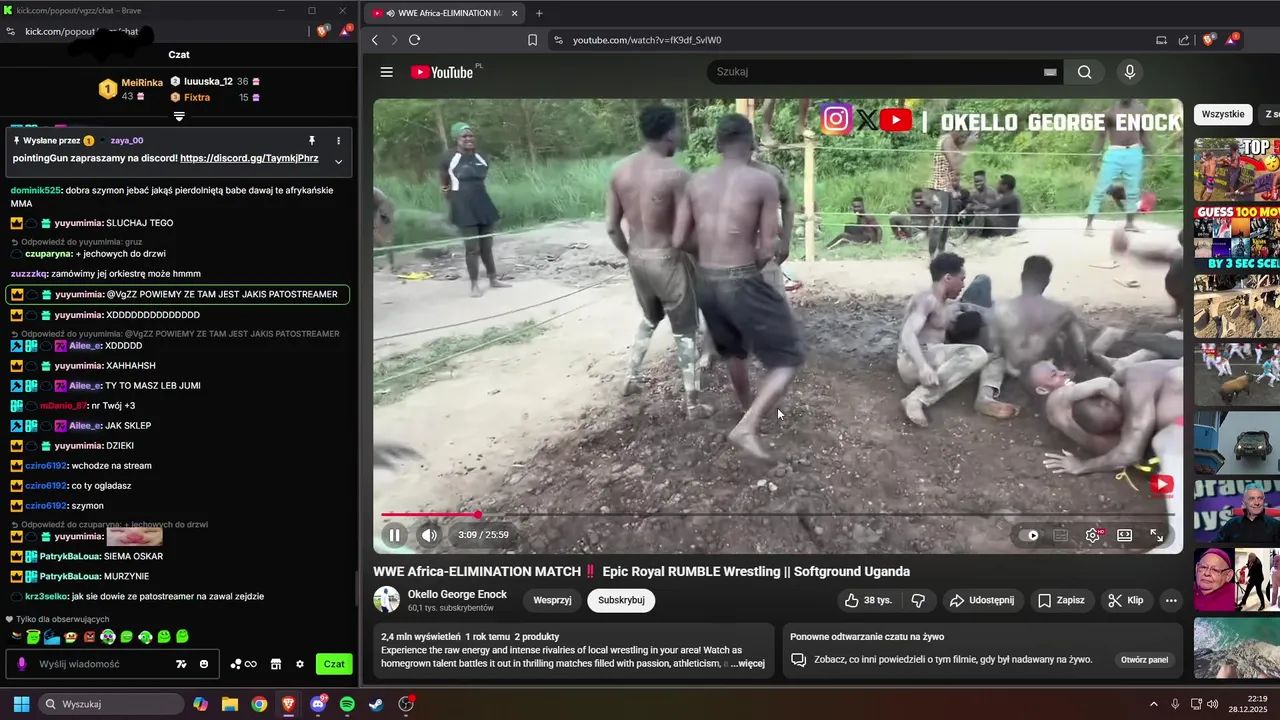Pause the YouTube video

coord(394,535)
